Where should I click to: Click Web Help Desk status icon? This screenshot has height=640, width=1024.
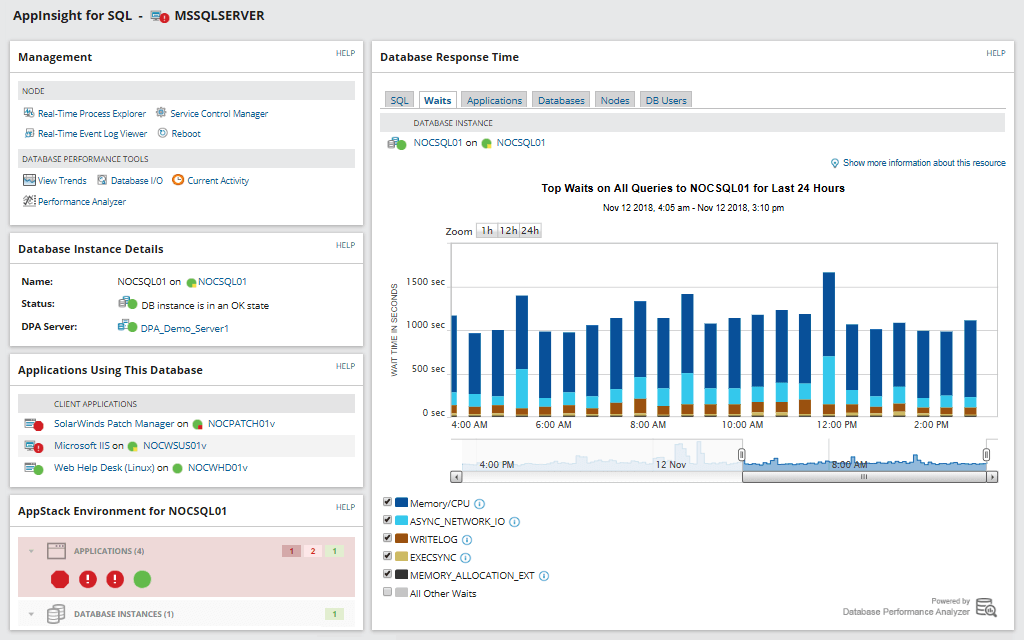pyautogui.click(x=34, y=468)
